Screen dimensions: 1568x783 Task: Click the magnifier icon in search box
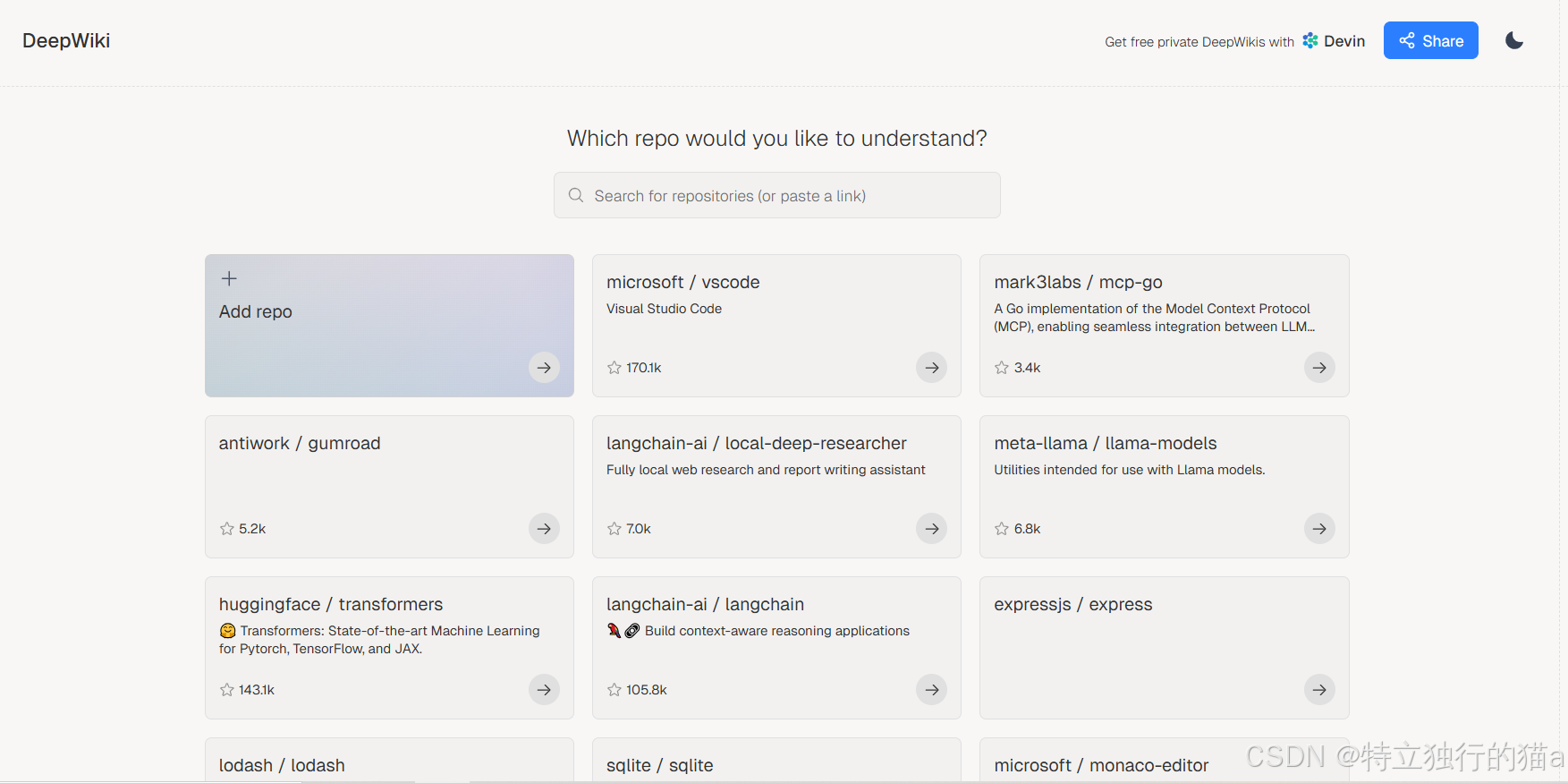576,195
